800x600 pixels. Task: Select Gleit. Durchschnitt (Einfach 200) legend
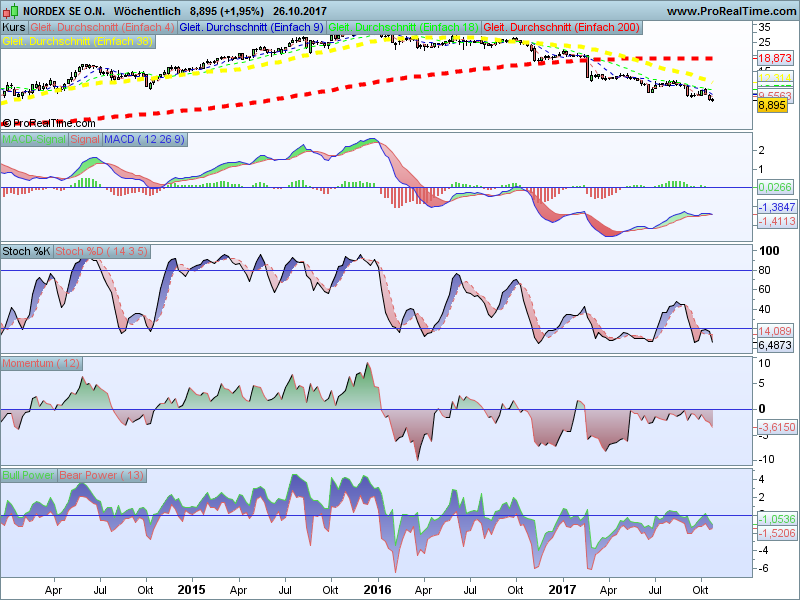click(562, 28)
